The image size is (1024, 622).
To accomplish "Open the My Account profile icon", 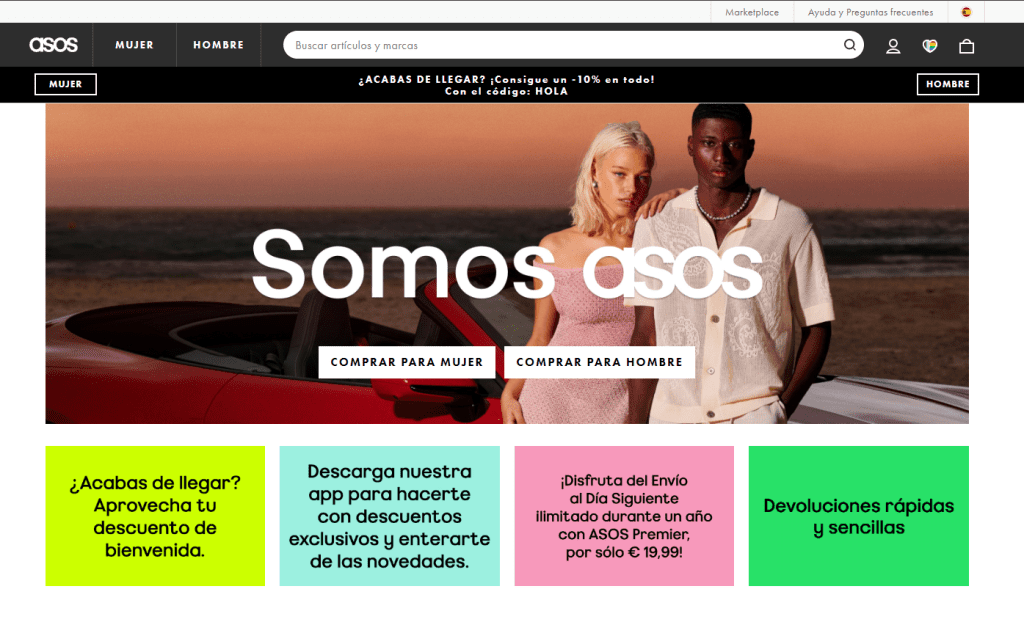I will click(893, 46).
